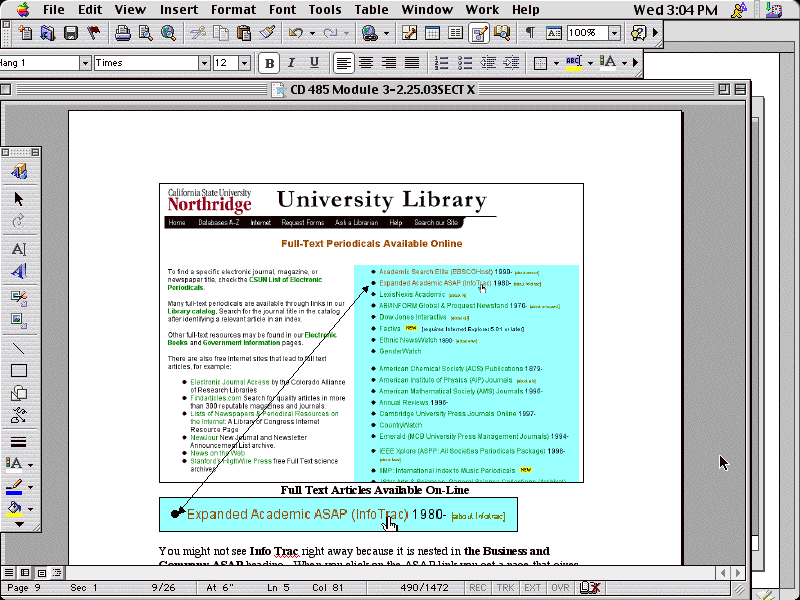Click the Insert Table icon

(x=432, y=34)
